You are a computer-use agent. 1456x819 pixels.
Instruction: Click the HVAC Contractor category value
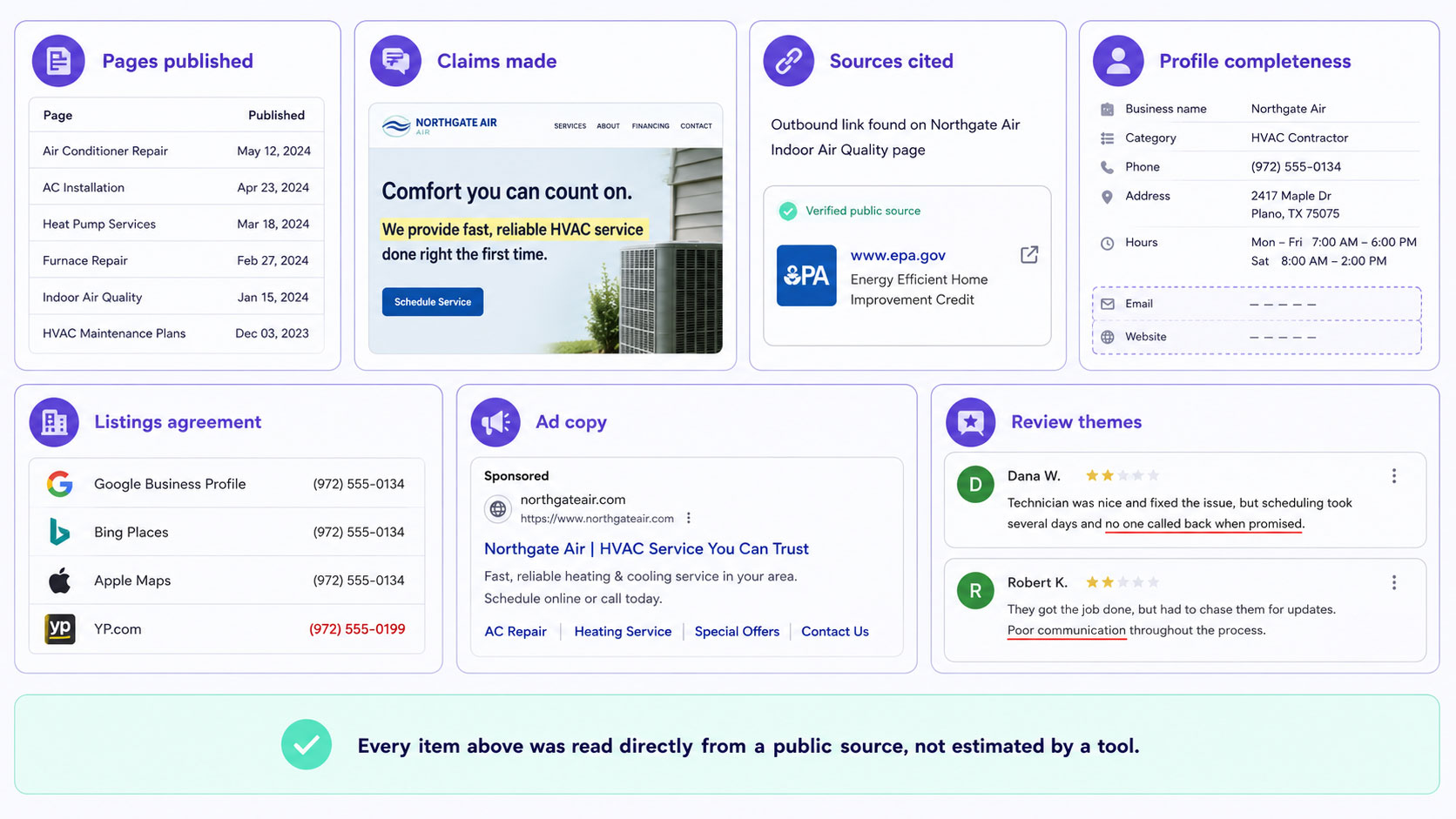(1299, 138)
